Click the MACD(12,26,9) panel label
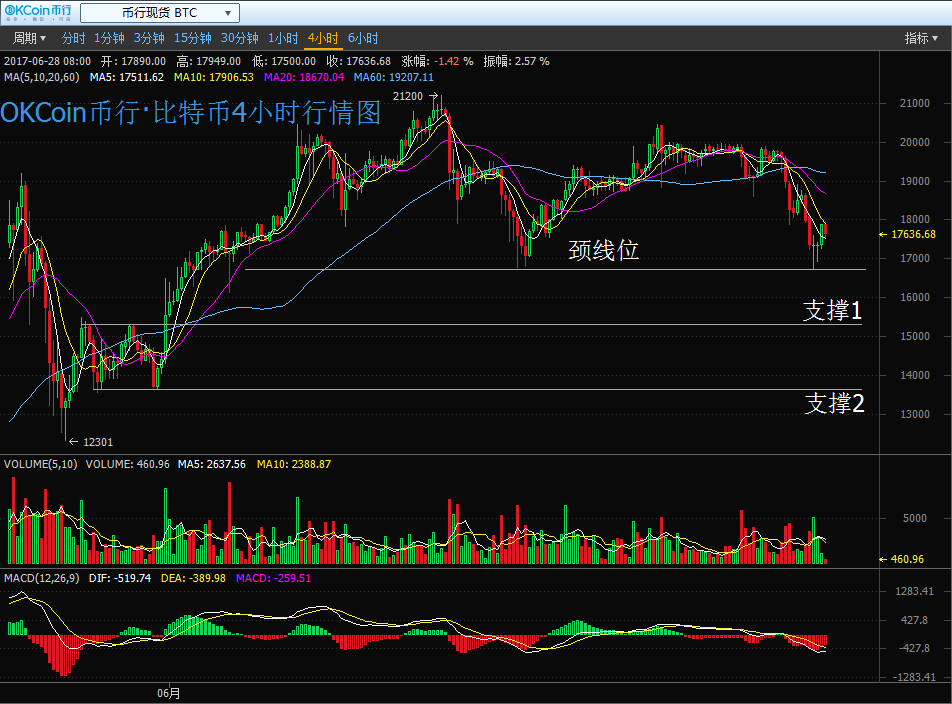Screen dimensions: 952x704 43,578
